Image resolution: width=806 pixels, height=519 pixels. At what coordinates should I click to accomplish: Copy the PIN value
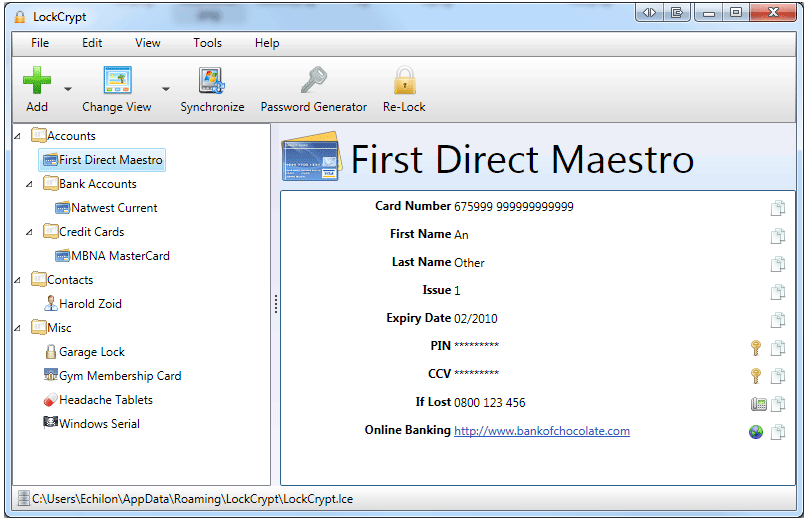[778, 348]
